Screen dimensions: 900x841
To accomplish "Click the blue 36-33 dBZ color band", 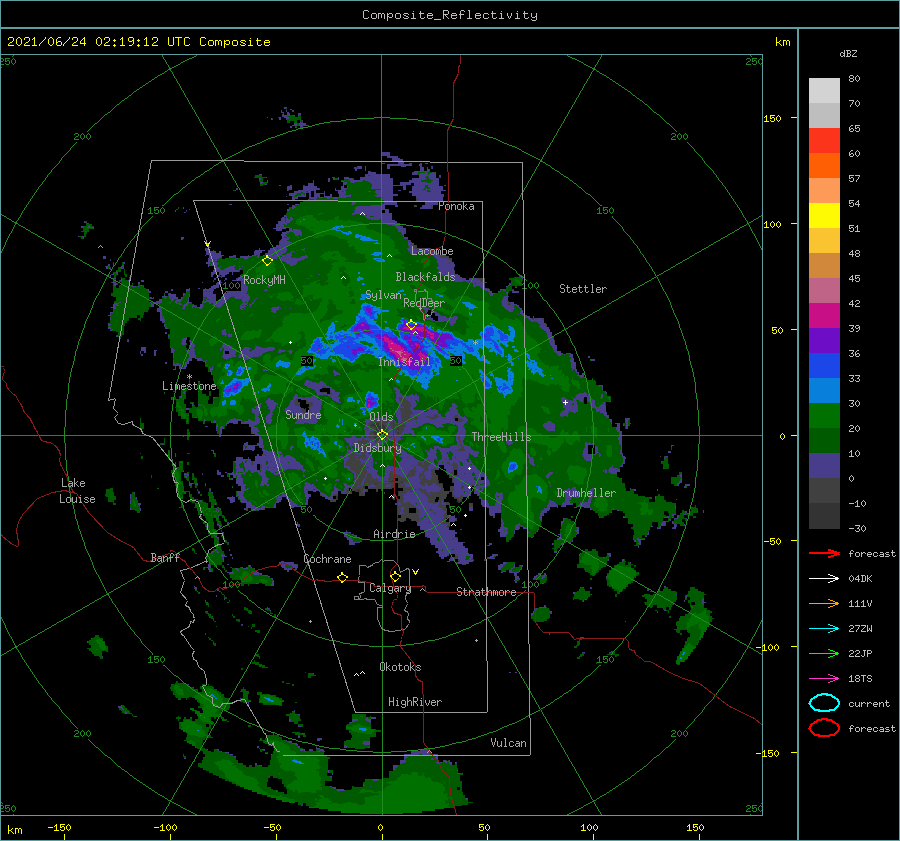I will [x=824, y=365].
